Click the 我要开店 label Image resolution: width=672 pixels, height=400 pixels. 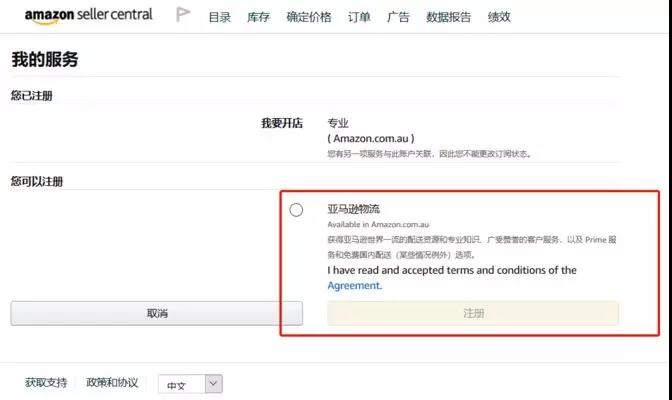(x=282, y=123)
